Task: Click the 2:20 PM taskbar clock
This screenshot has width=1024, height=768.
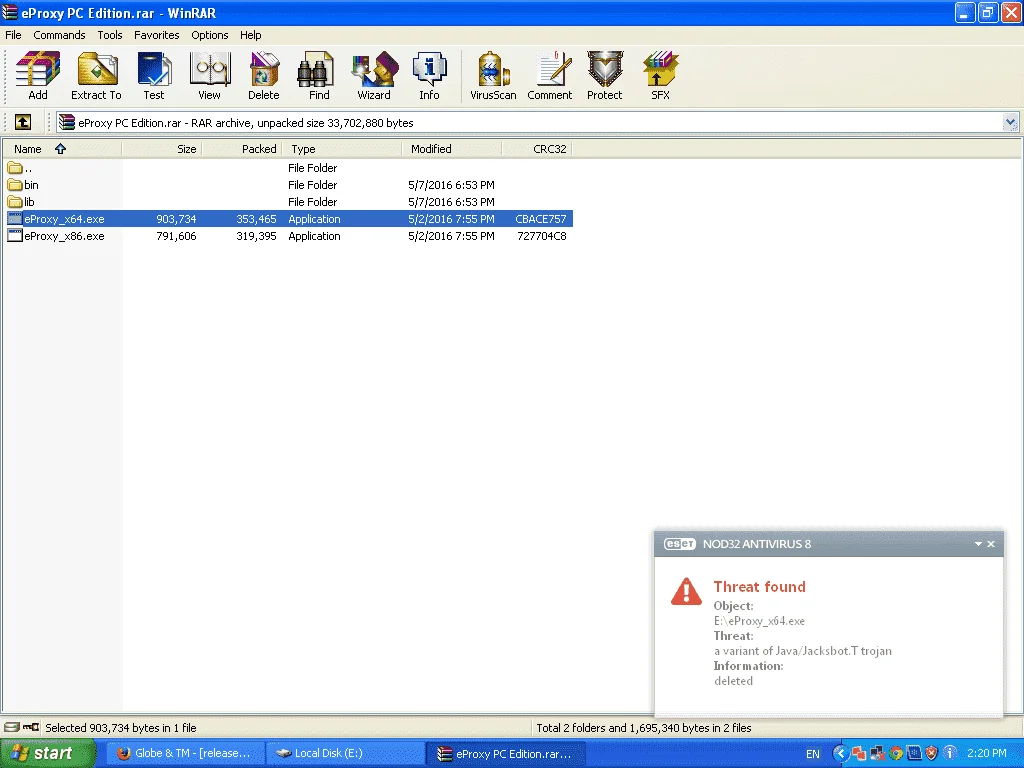Action: pyautogui.click(x=987, y=753)
